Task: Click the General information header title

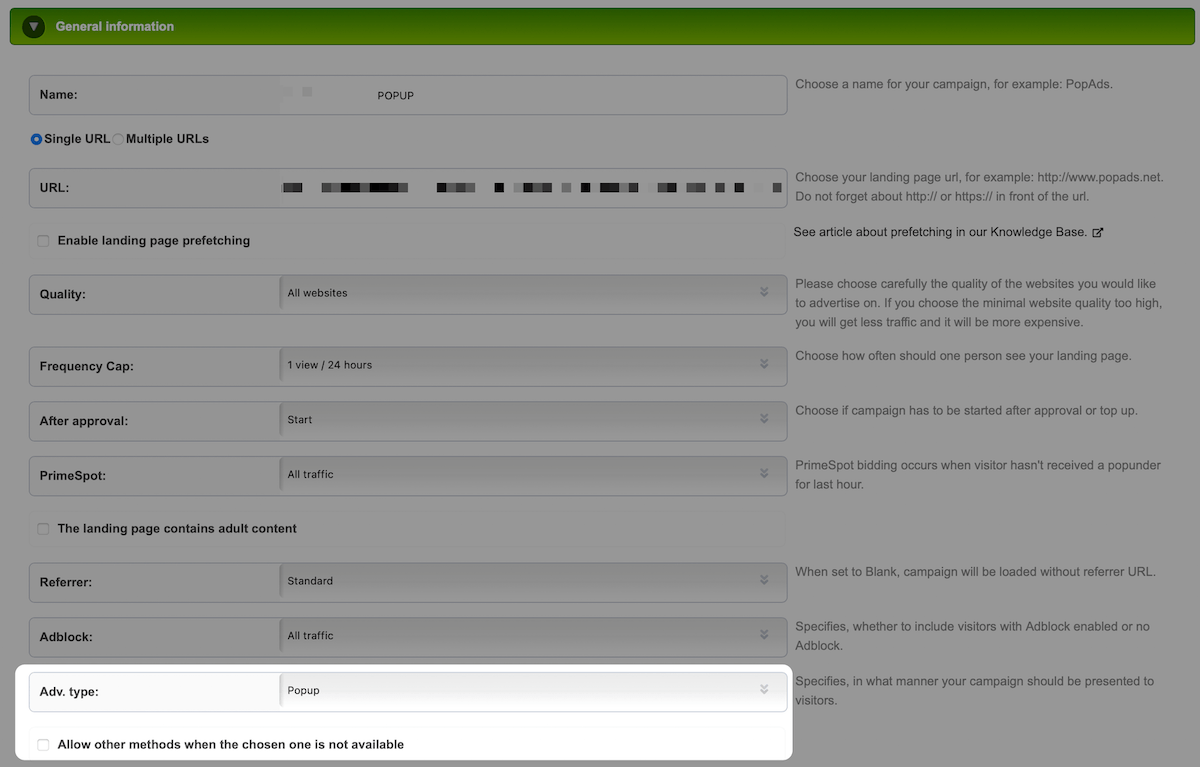Action: tap(115, 27)
